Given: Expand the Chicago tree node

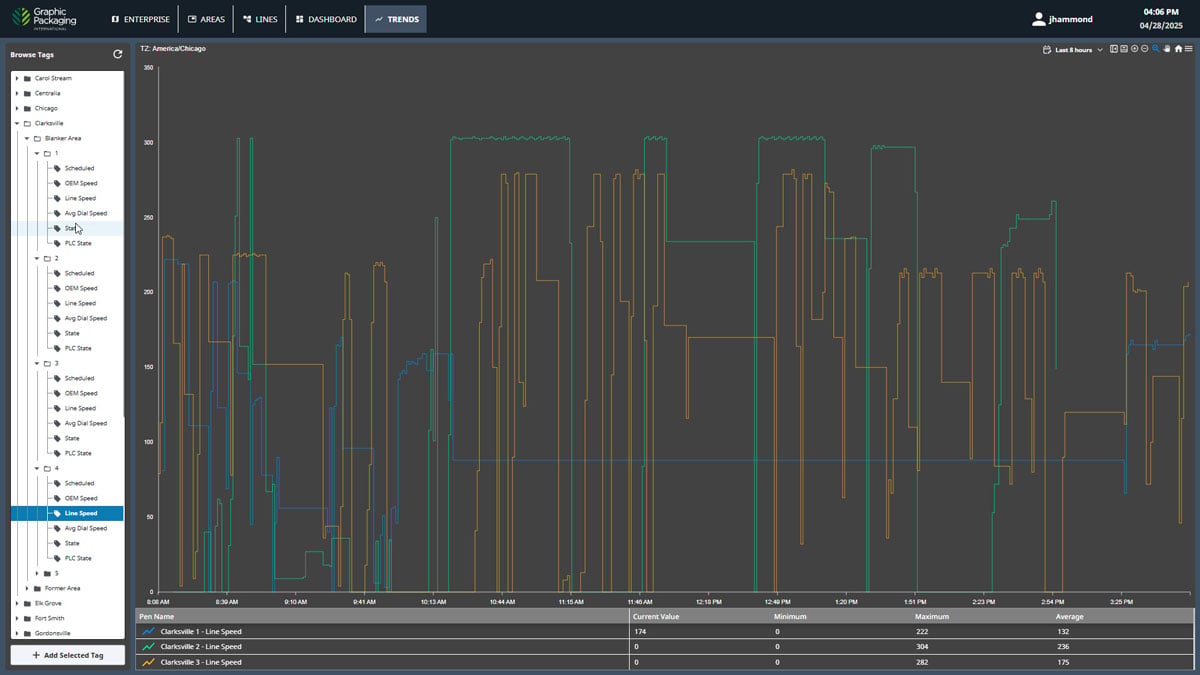Looking at the screenshot, I should (x=17, y=108).
